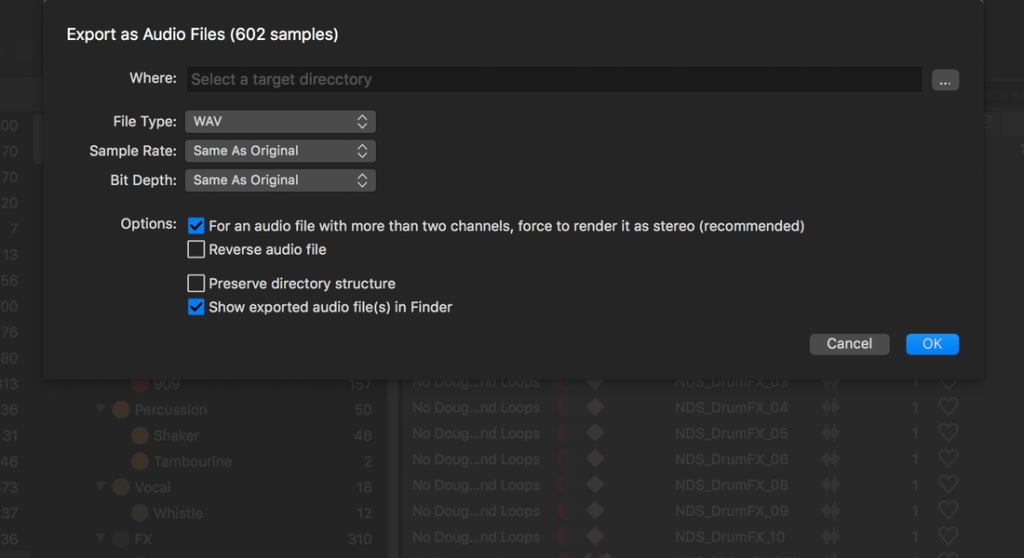Open the File Type WAV dropdown
This screenshot has width=1024, height=558.
280,122
